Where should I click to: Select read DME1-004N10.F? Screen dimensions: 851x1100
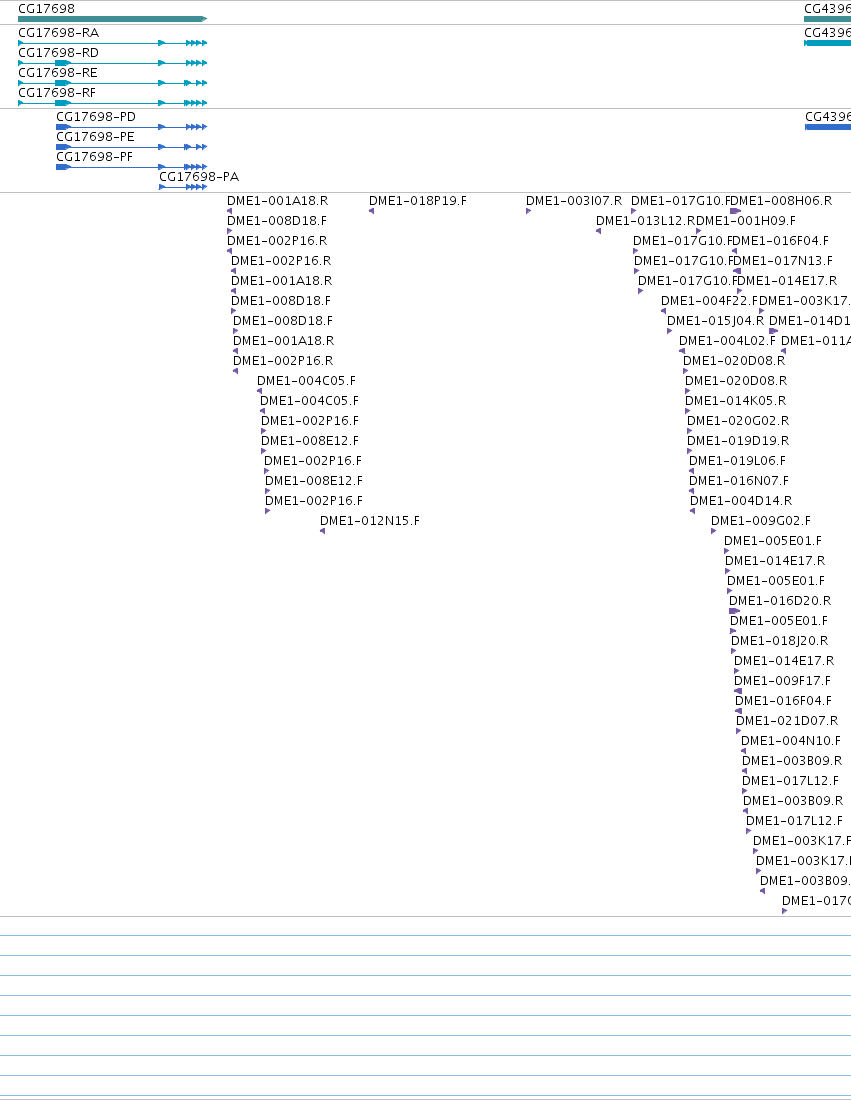coord(791,741)
